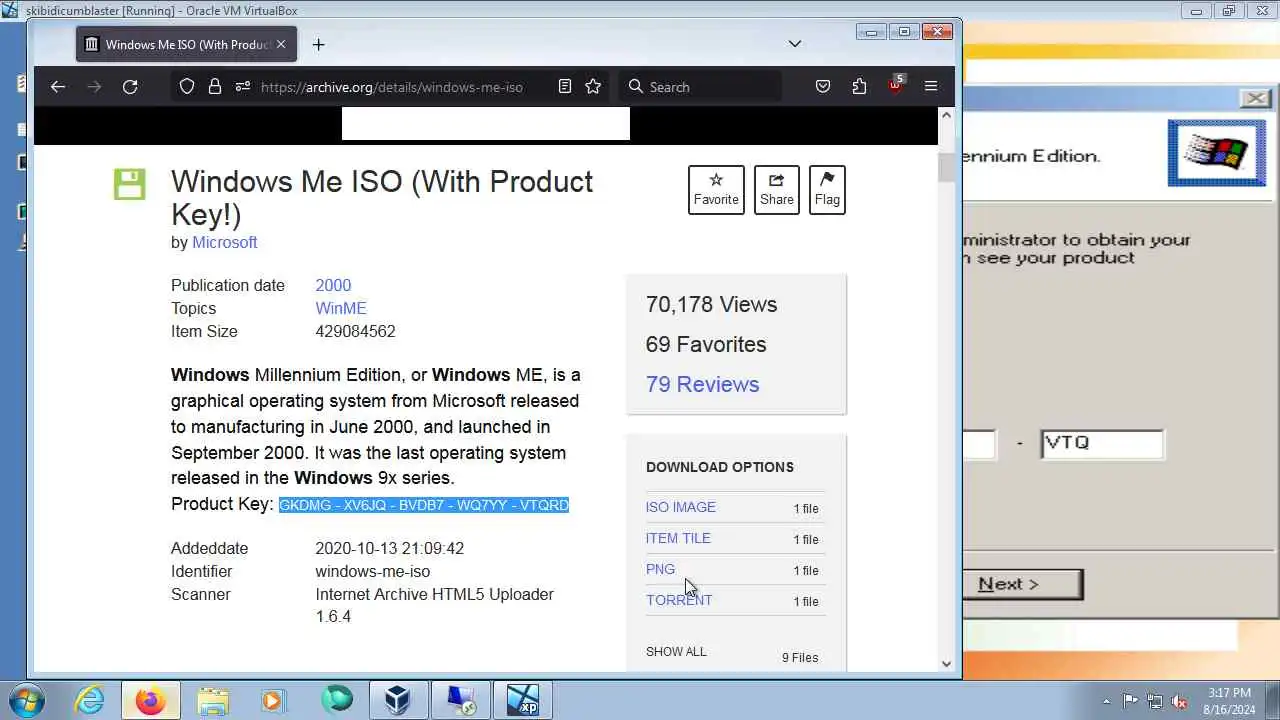Open a new tab with plus button
This screenshot has height=720, width=1280.
[x=318, y=44]
